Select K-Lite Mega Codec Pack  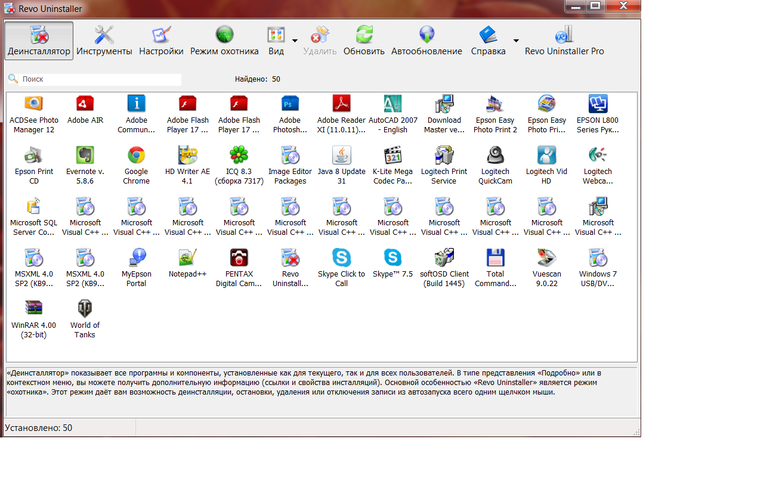coord(393,166)
